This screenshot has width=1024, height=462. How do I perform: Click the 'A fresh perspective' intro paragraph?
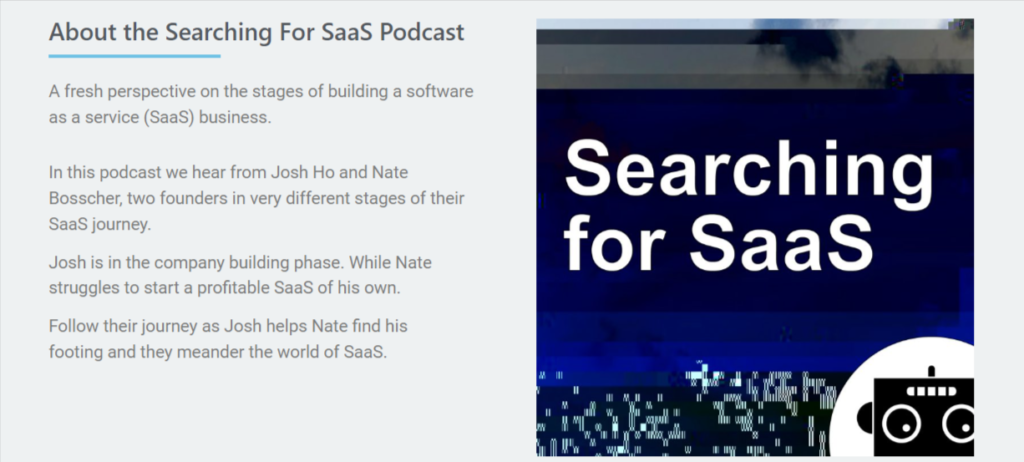click(260, 104)
